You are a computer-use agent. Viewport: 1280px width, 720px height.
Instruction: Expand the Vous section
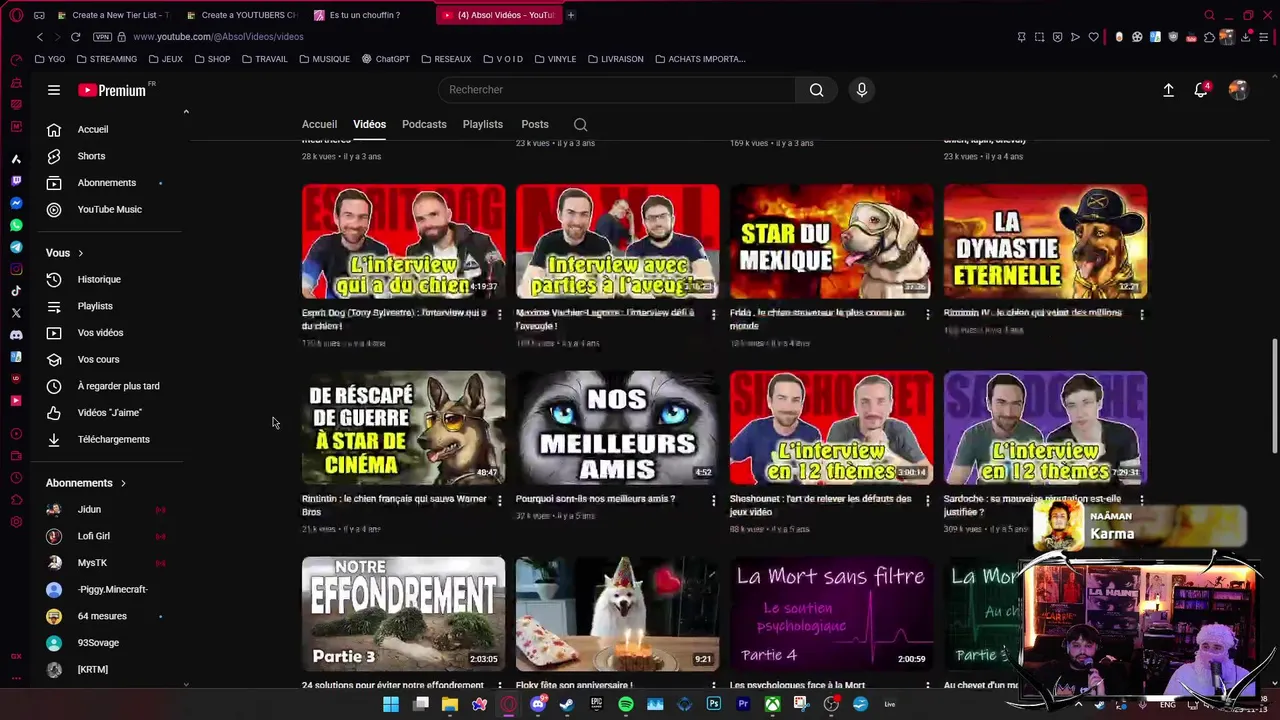[66, 253]
